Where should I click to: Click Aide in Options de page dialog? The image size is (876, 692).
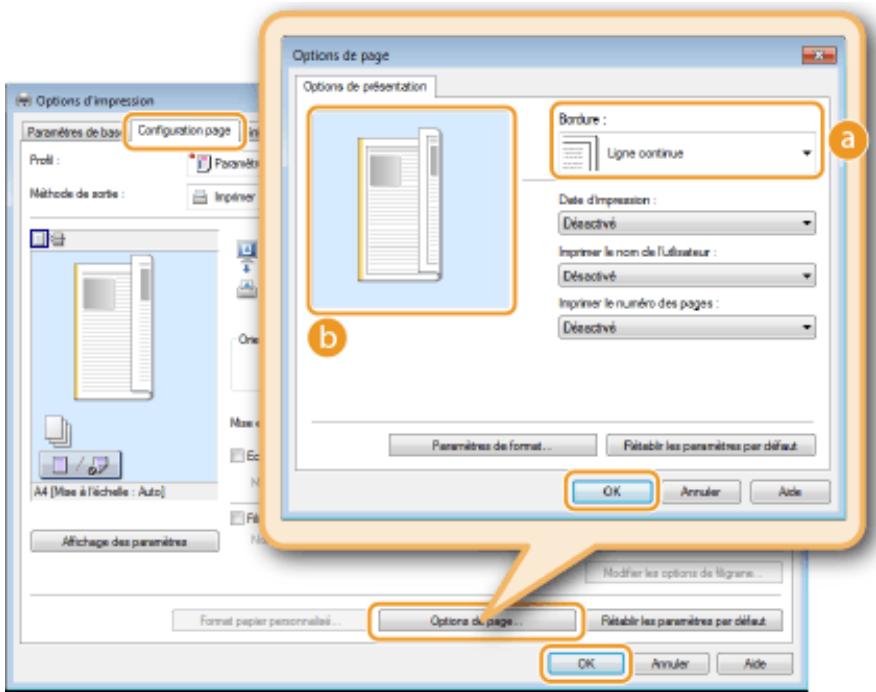(x=790, y=491)
